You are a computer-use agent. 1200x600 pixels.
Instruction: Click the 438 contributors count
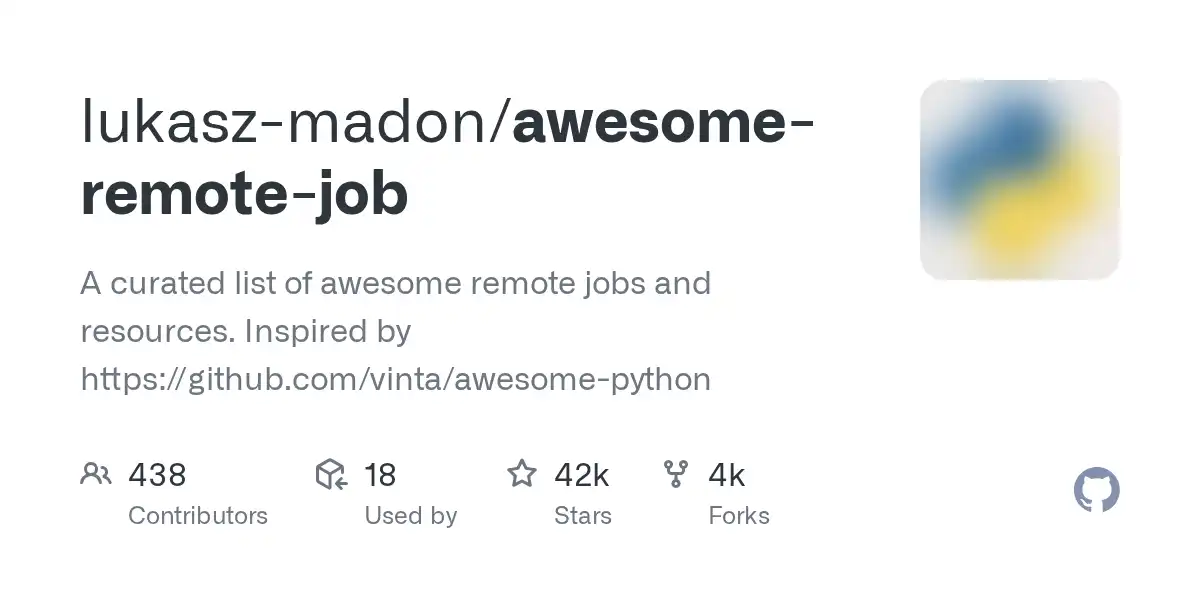tap(157, 474)
